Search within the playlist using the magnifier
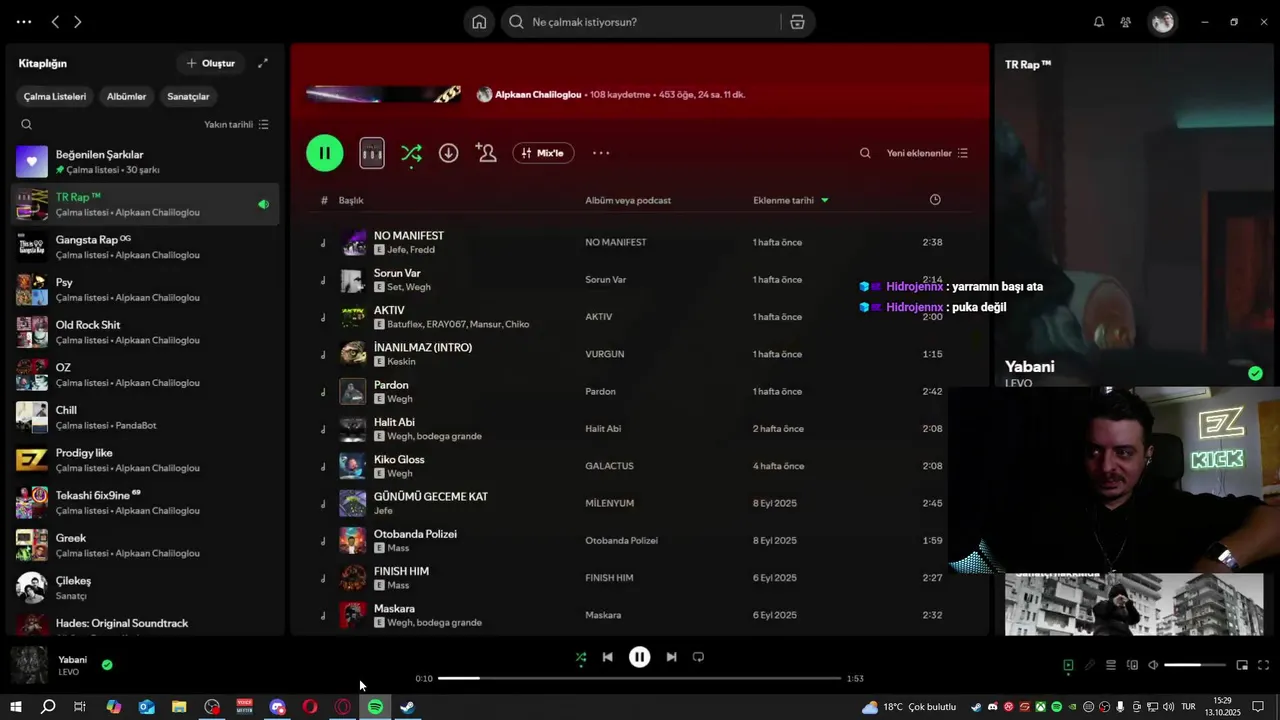The height and width of the screenshot is (720, 1280). [865, 153]
